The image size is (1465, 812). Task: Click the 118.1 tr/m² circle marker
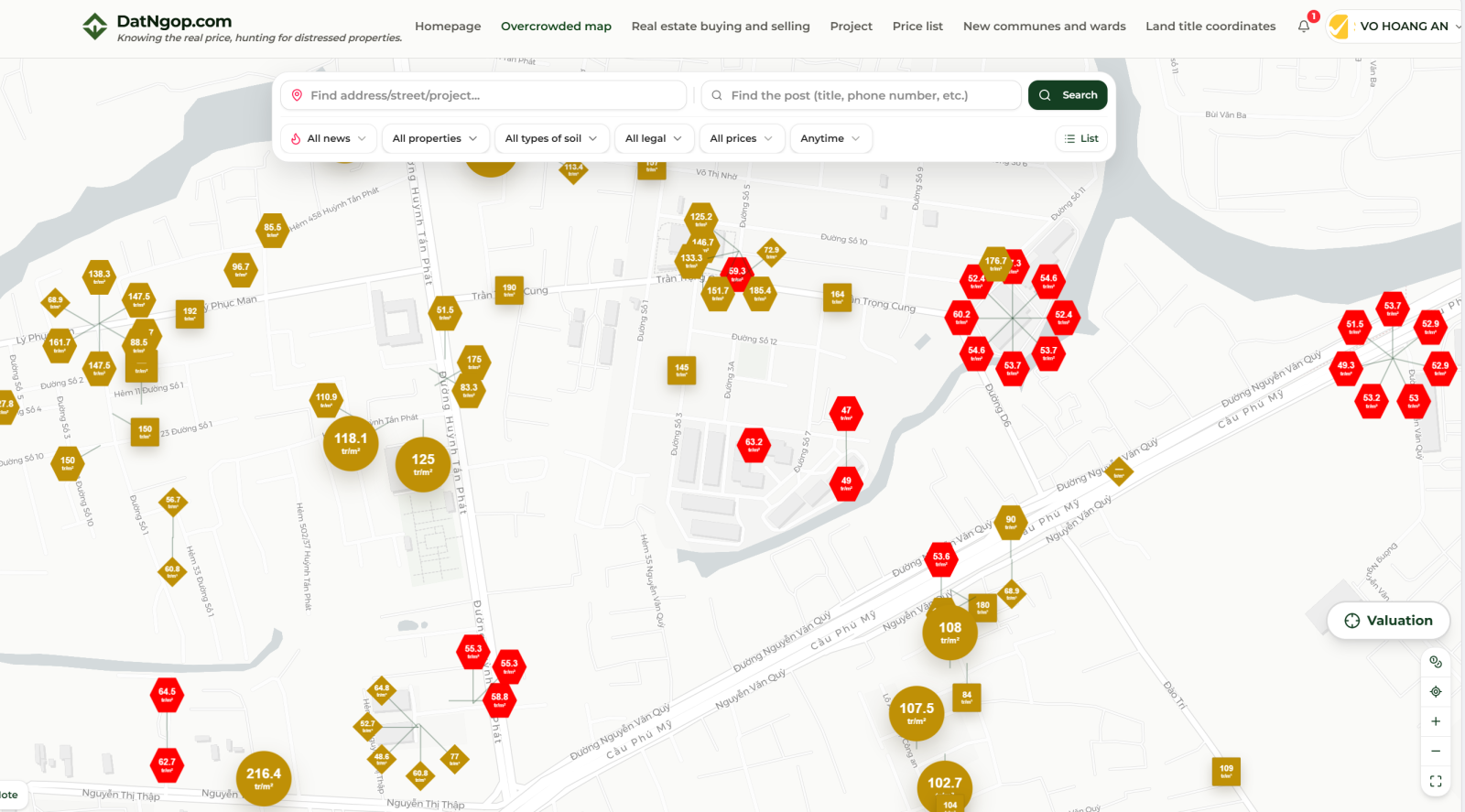coord(351,443)
